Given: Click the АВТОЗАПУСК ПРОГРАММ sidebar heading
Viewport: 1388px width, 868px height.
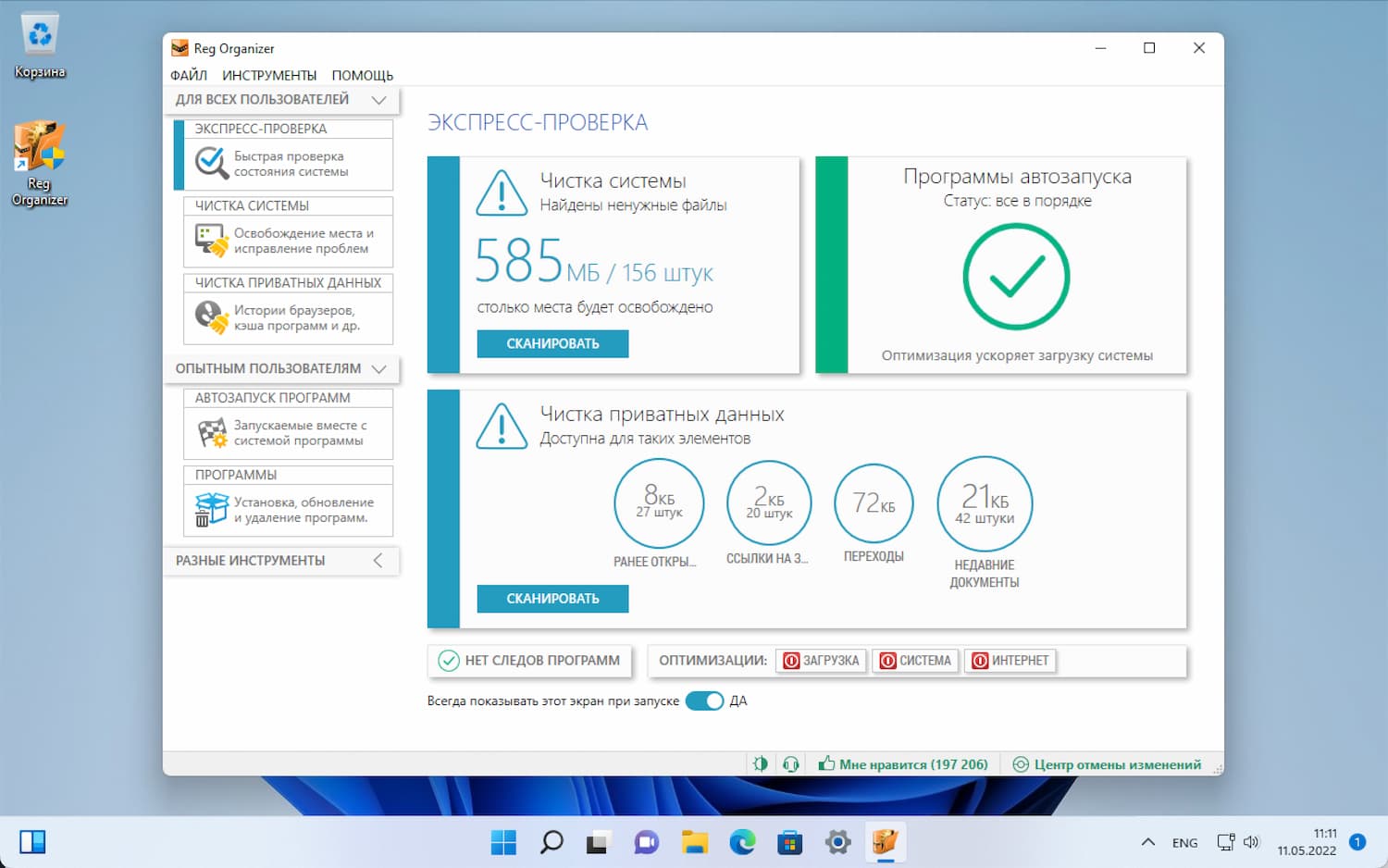Looking at the screenshot, I should pyautogui.click(x=272, y=397).
